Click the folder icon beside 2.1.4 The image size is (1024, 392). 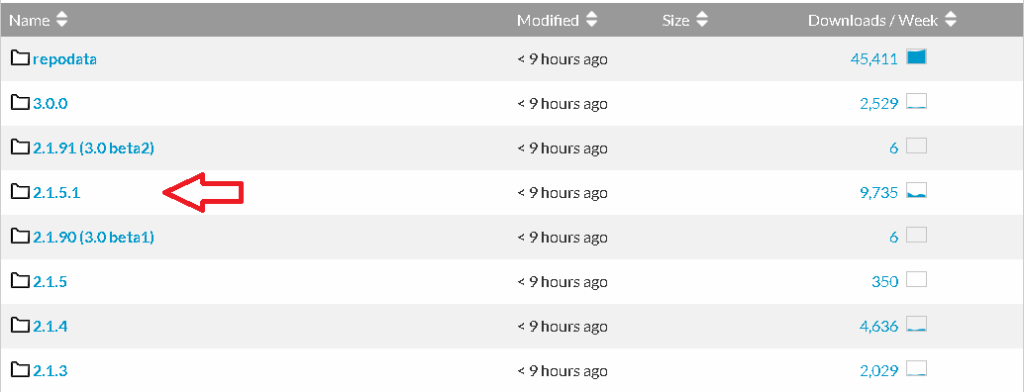[20, 325]
